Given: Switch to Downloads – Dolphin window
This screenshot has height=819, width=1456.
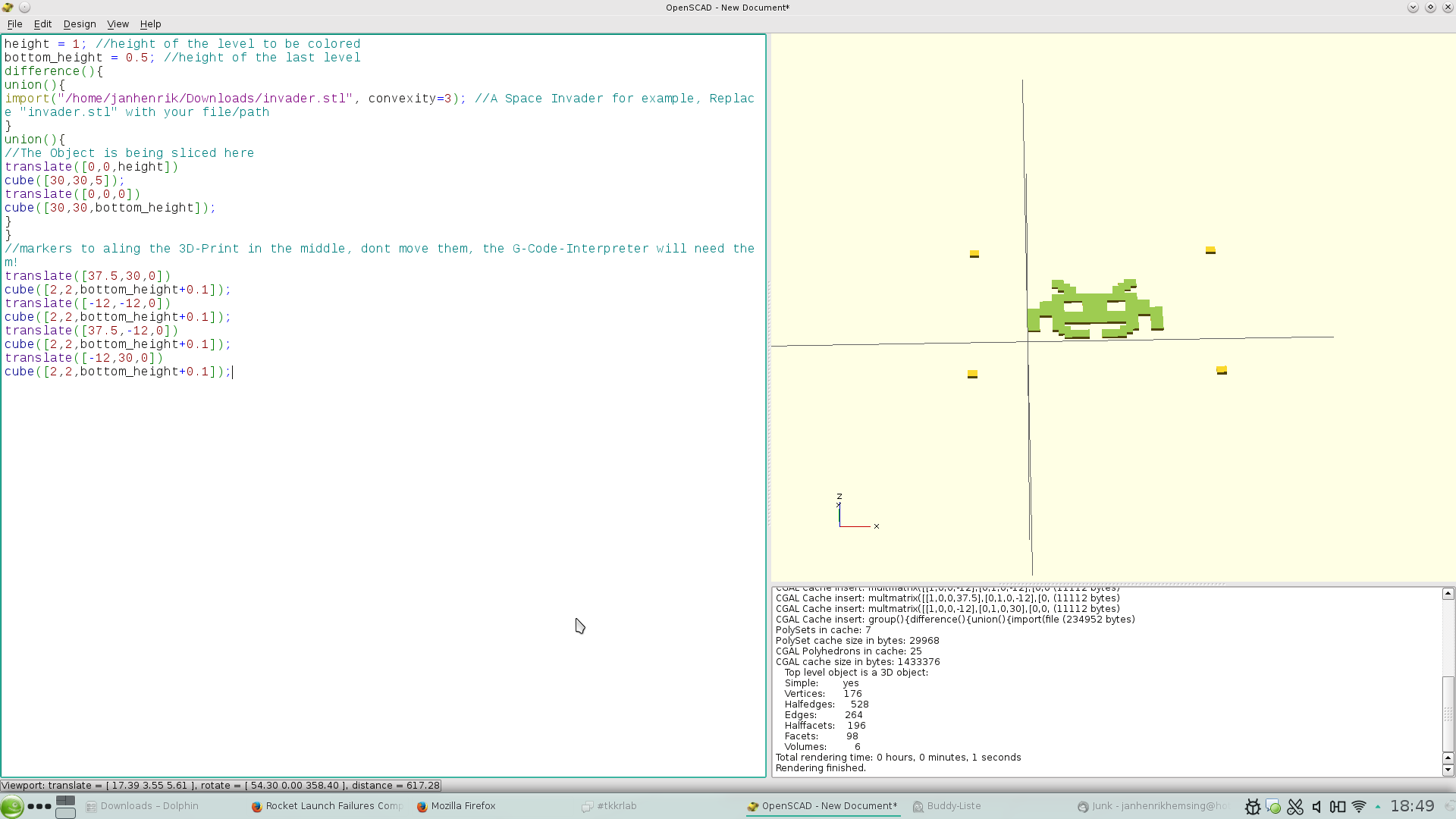Looking at the screenshot, I should [x=143, y=806].
